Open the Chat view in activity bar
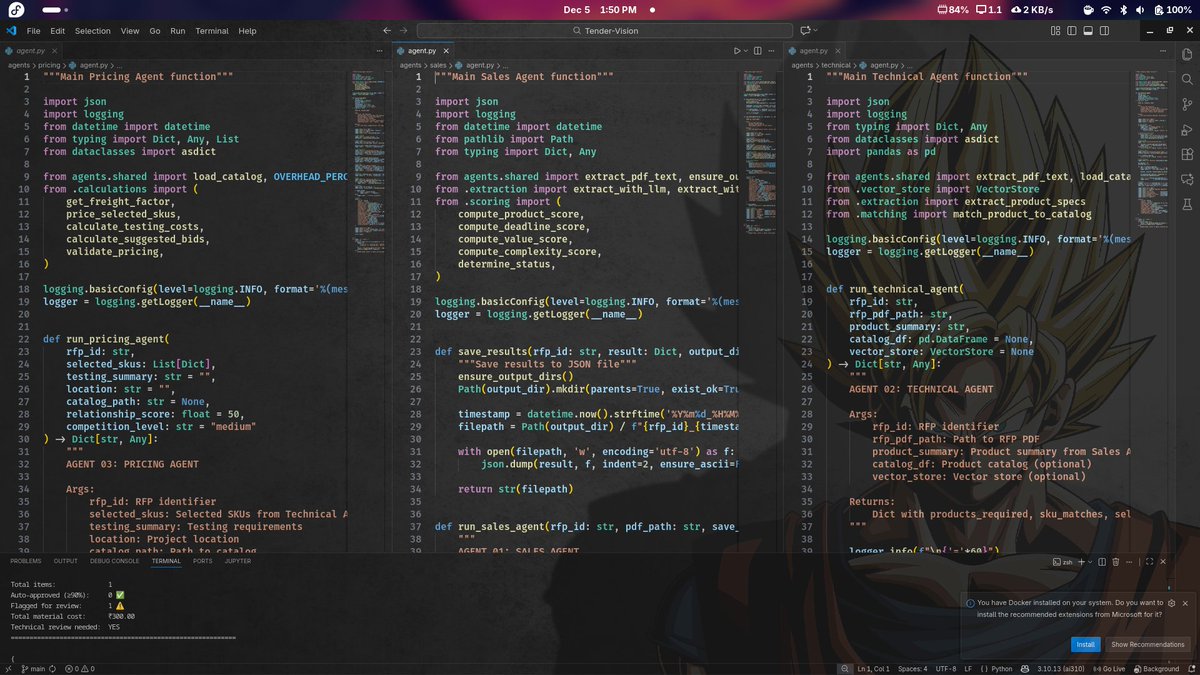This screenshot has height=675, width=1200. 1187,180
